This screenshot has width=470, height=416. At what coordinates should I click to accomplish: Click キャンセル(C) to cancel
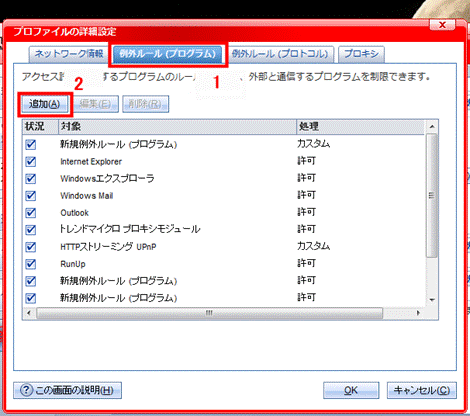(x=422, y=390)
